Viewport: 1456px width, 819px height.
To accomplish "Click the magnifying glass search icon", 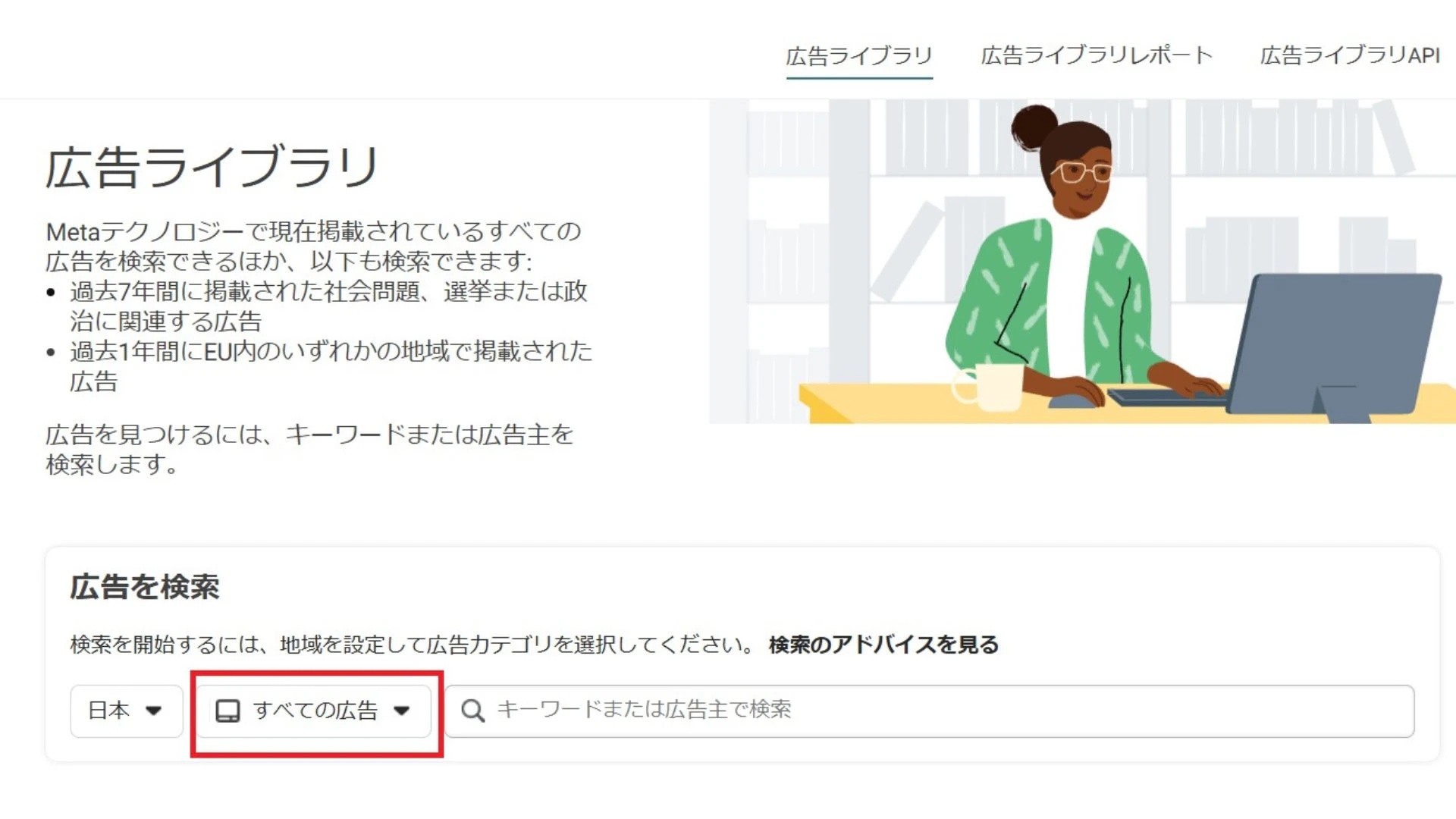I will tap(472, 711).
